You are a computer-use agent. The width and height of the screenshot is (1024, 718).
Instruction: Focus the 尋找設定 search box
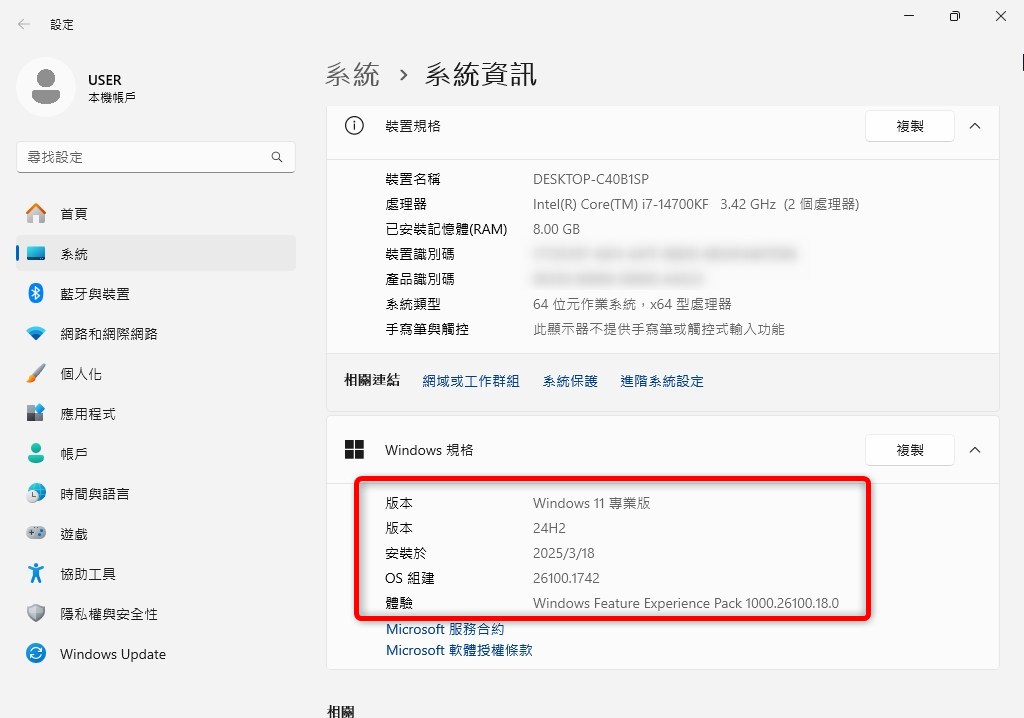155,157
